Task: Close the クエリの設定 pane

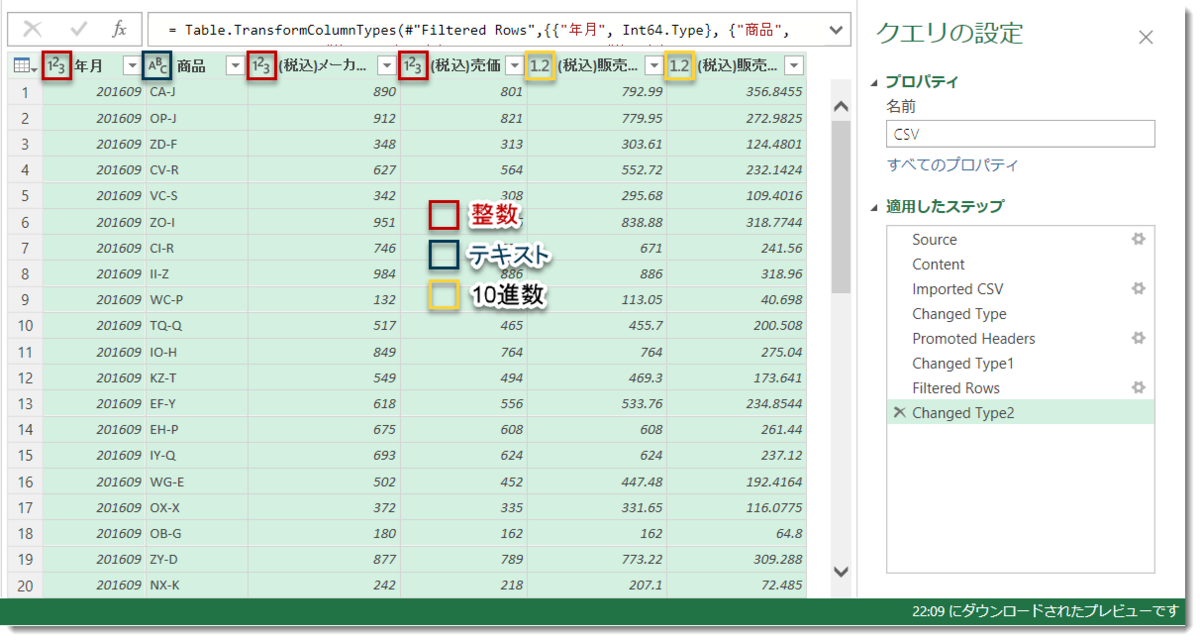Action: point(1146,36)
